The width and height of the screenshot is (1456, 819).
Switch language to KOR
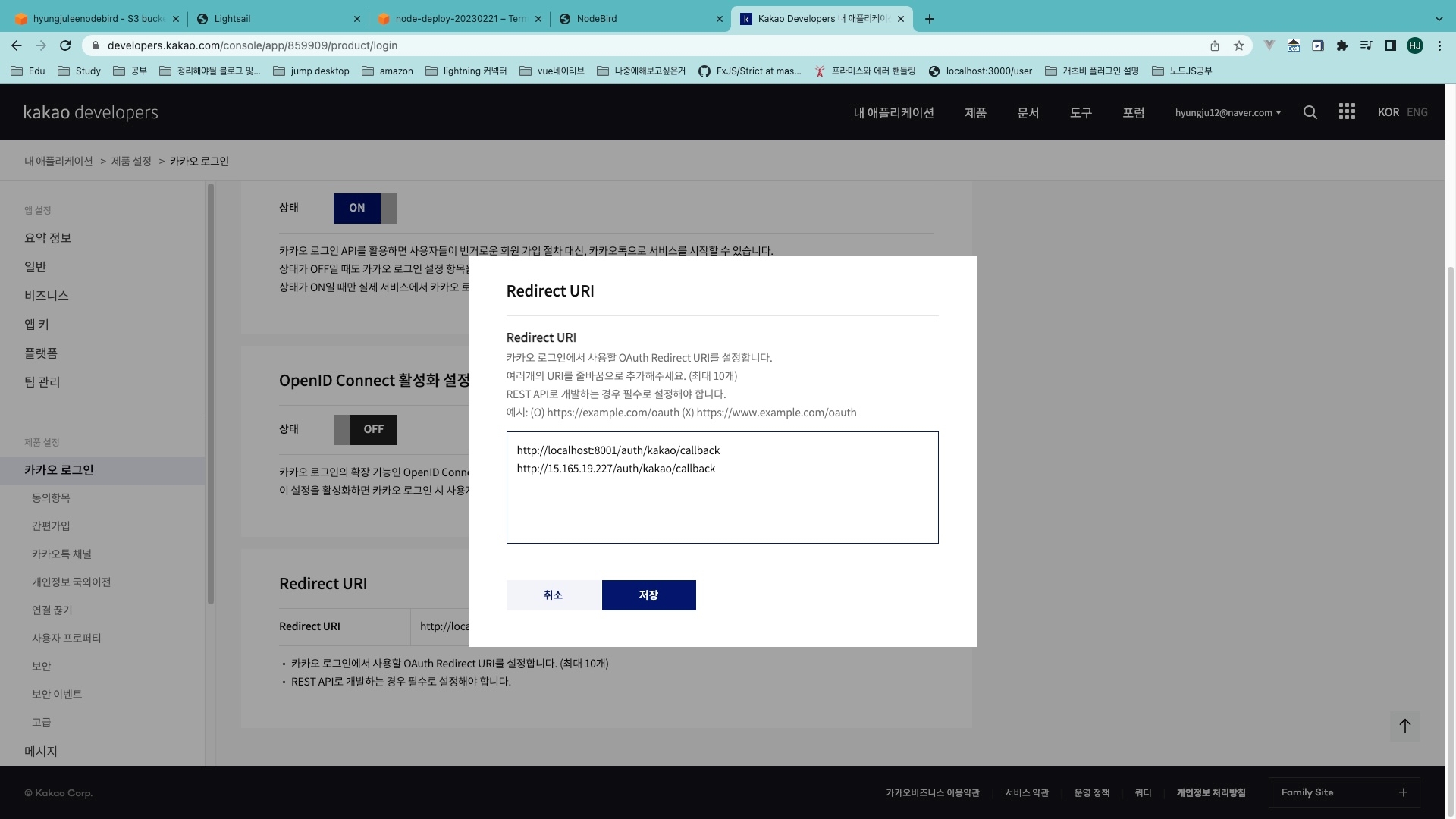(x=1389, y=112)
